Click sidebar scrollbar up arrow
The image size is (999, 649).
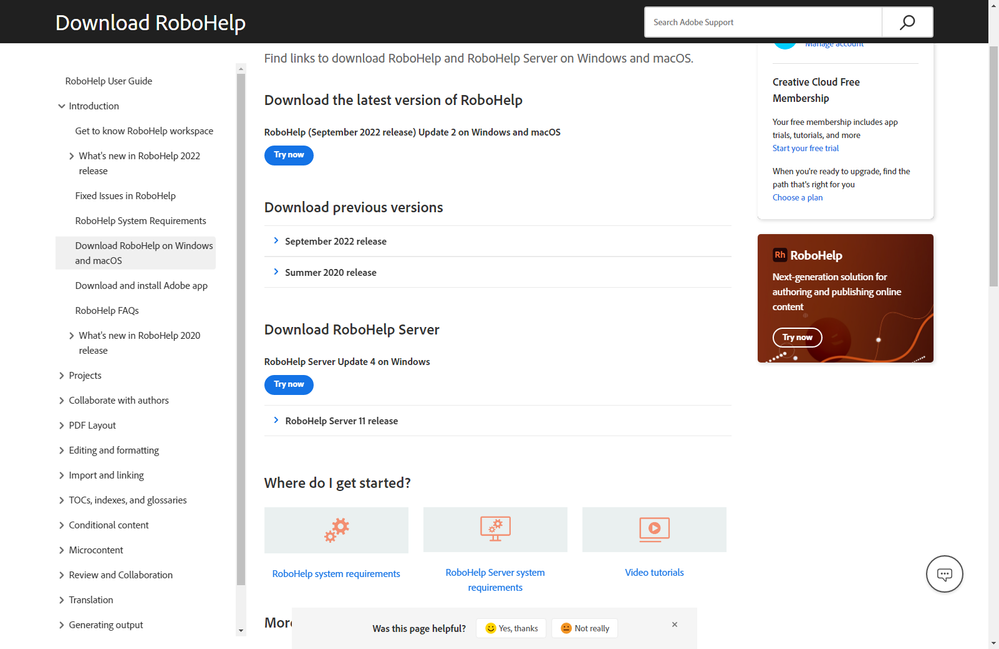pyautogui.click(x=241, y=69)
